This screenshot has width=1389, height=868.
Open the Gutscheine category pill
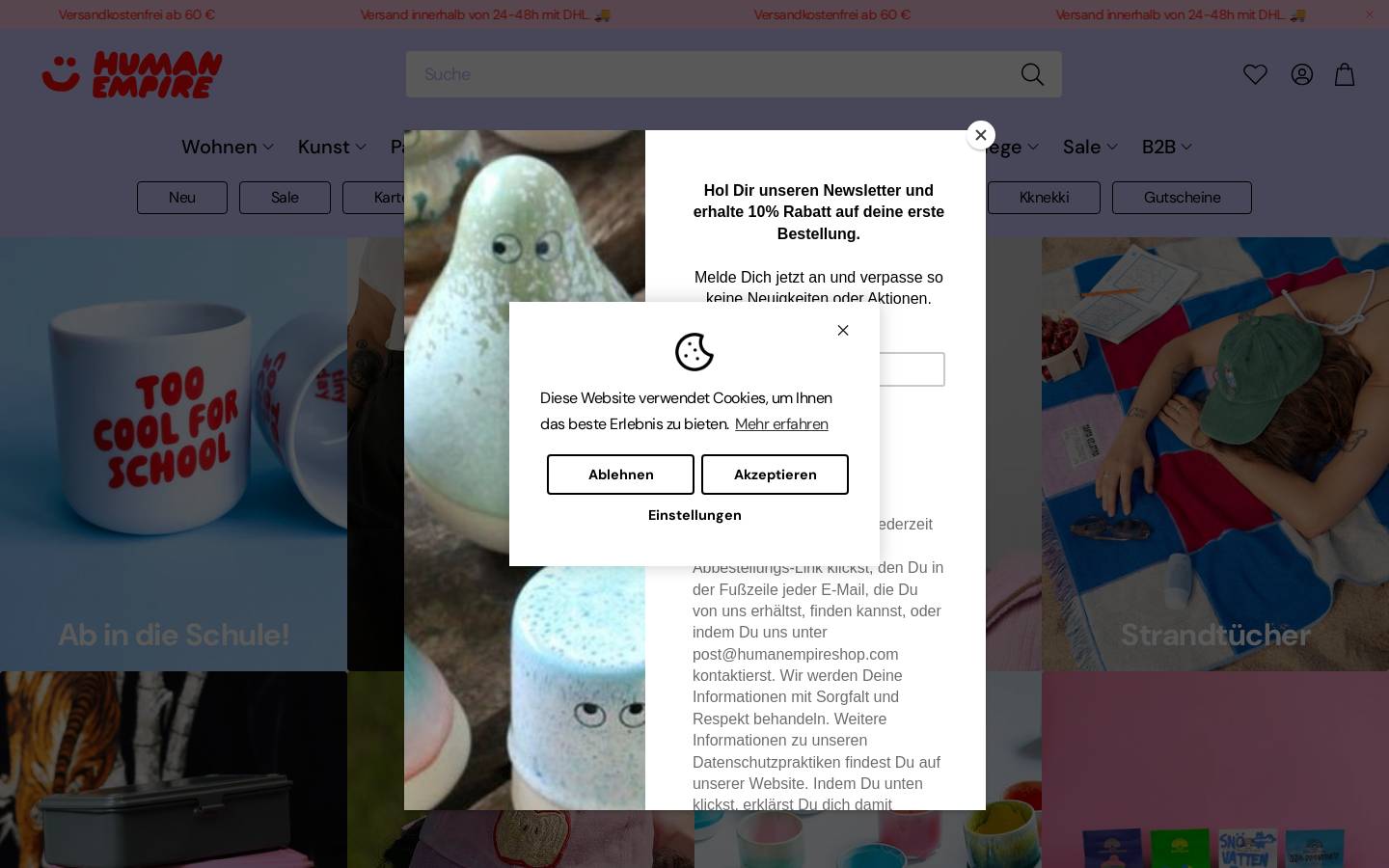(x=1182, y=198)
